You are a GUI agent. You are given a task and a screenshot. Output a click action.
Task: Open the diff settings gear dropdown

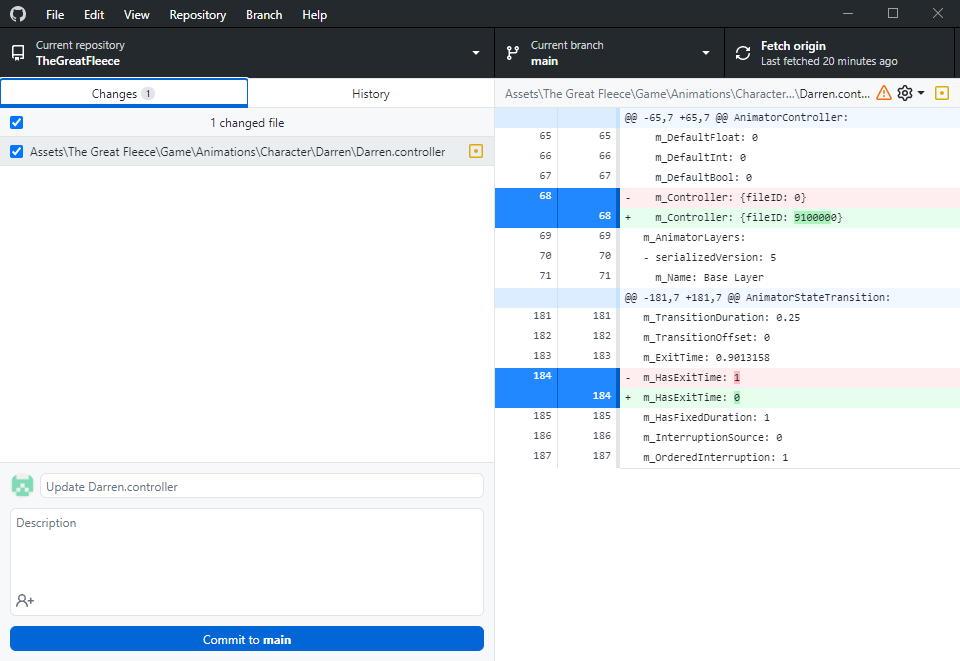910,93
